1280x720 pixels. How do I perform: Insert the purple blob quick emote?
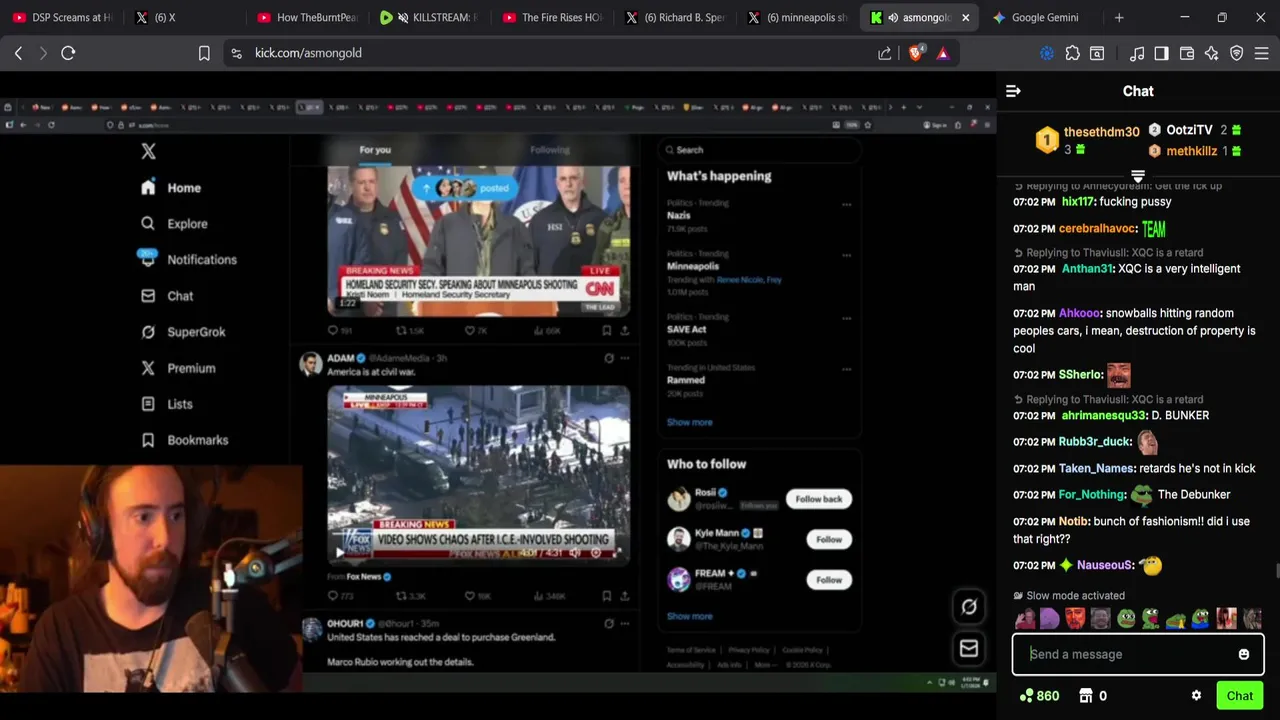point(1049,619)
